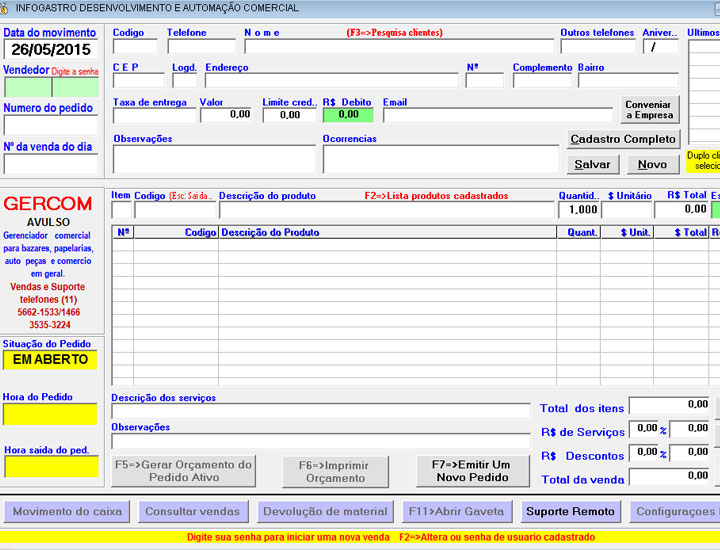The width and height of the screenshot is (720, 550).
Task: Click the Salvar button
Action: click(592, 164)
